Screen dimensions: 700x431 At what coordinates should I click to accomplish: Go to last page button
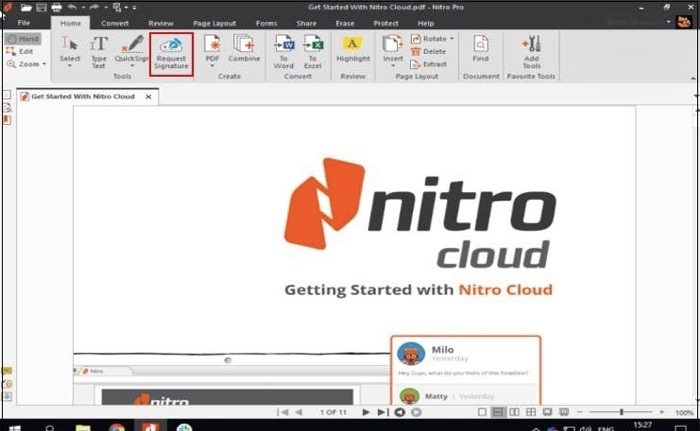pos(383,412)
